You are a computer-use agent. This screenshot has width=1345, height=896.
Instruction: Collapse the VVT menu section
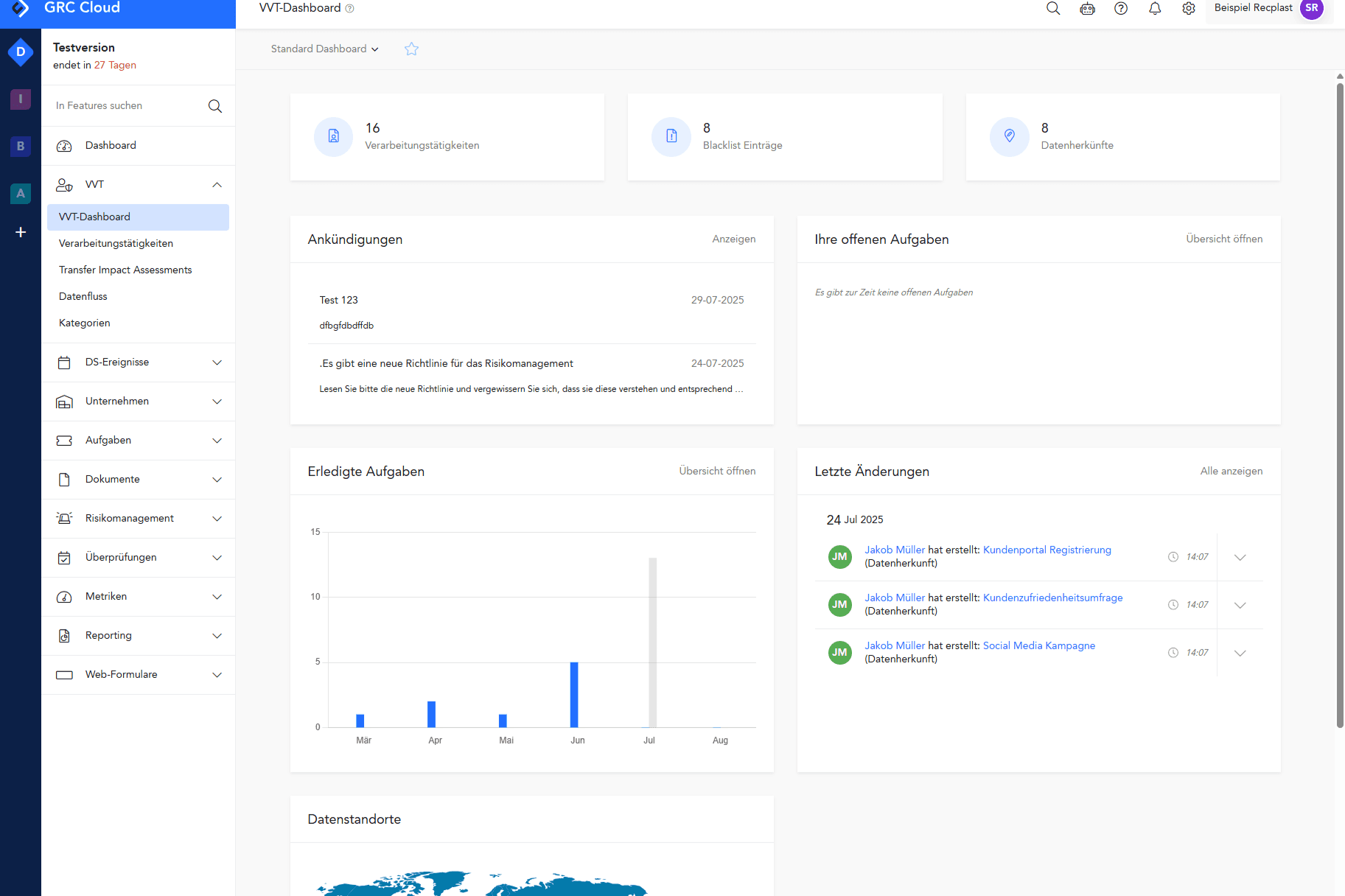tap(217, 185)
